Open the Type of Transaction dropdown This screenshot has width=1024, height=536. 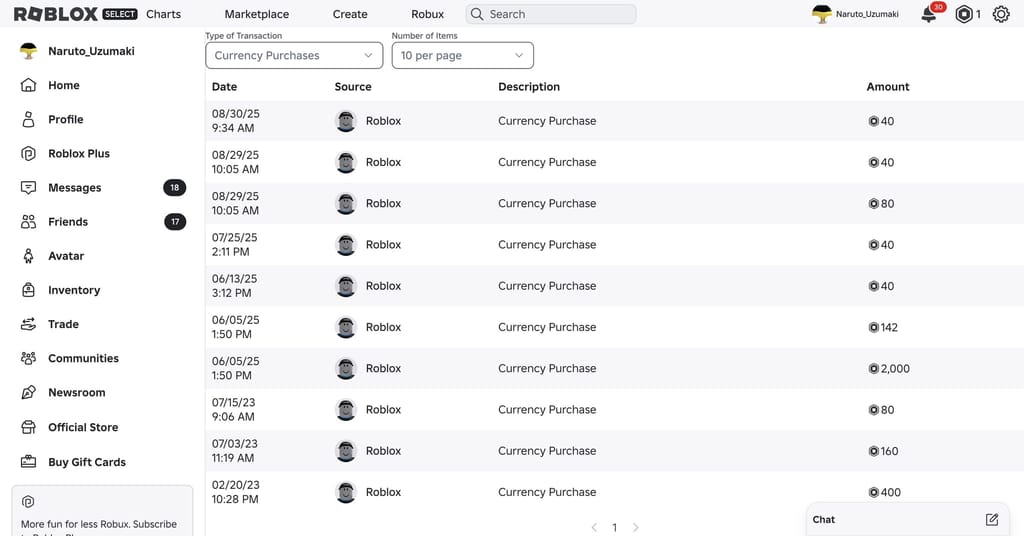click(x=294, y=55)
